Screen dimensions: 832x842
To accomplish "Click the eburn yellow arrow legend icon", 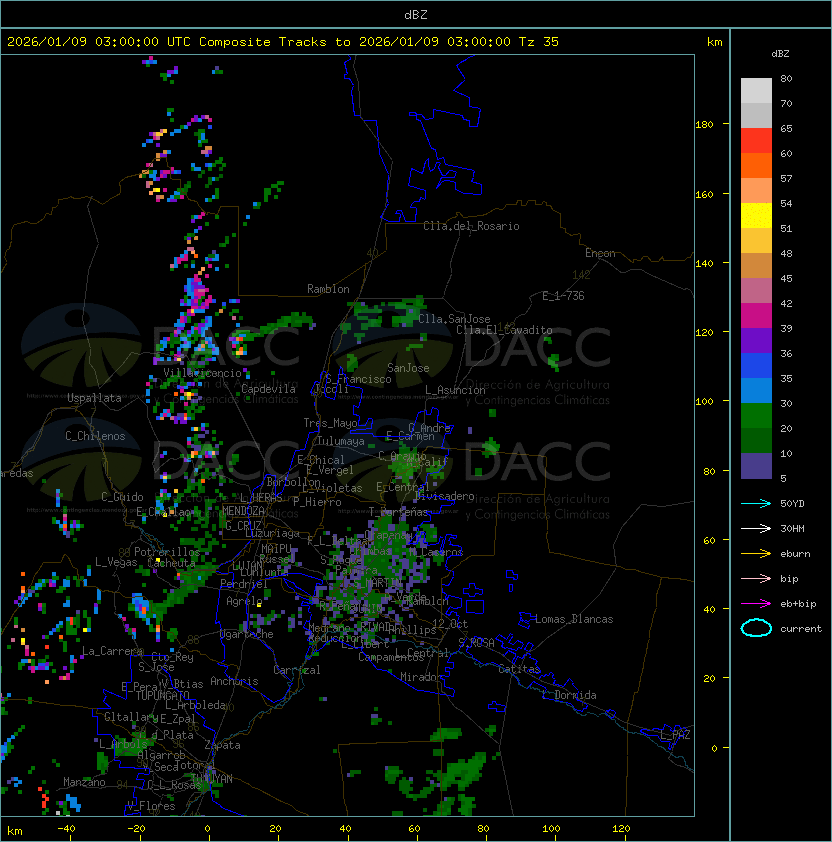I will [x=756, y=554].
